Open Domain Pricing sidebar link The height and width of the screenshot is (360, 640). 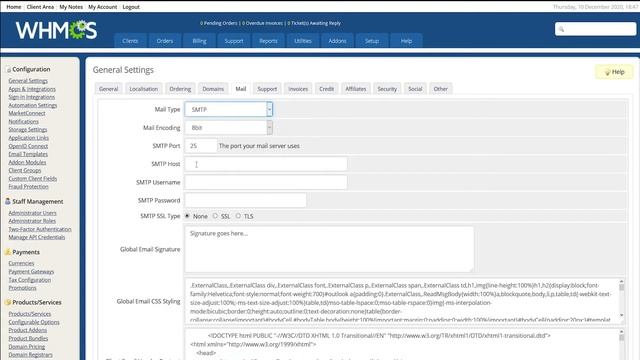click(x=27, y=347)
